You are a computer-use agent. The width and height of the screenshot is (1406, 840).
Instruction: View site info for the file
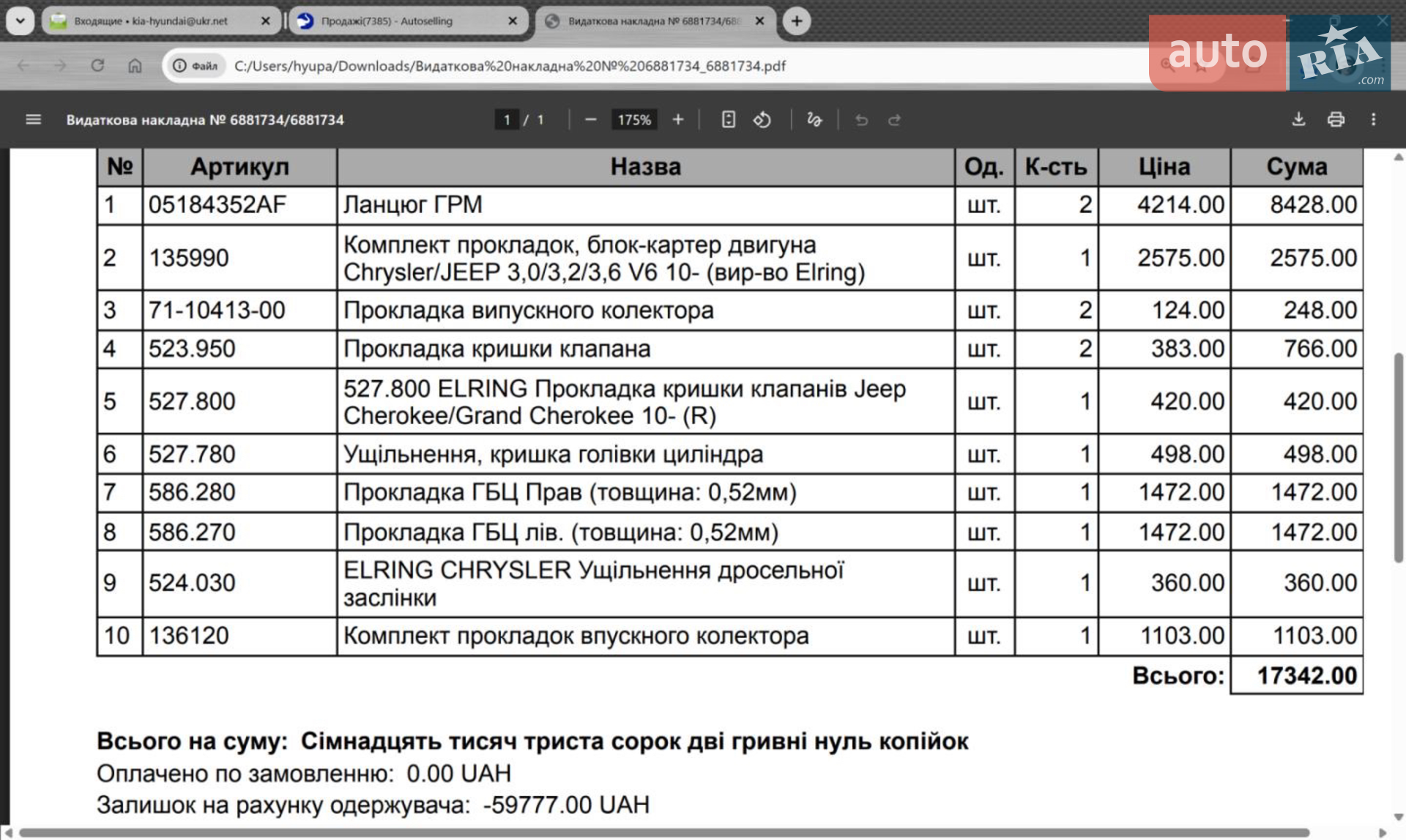coord(195,66)
